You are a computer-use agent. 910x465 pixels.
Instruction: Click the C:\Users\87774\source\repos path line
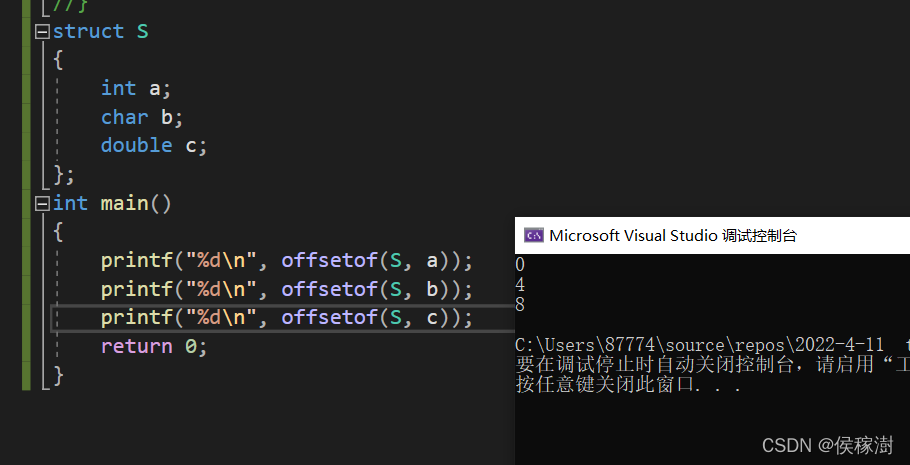pos(712,345)
